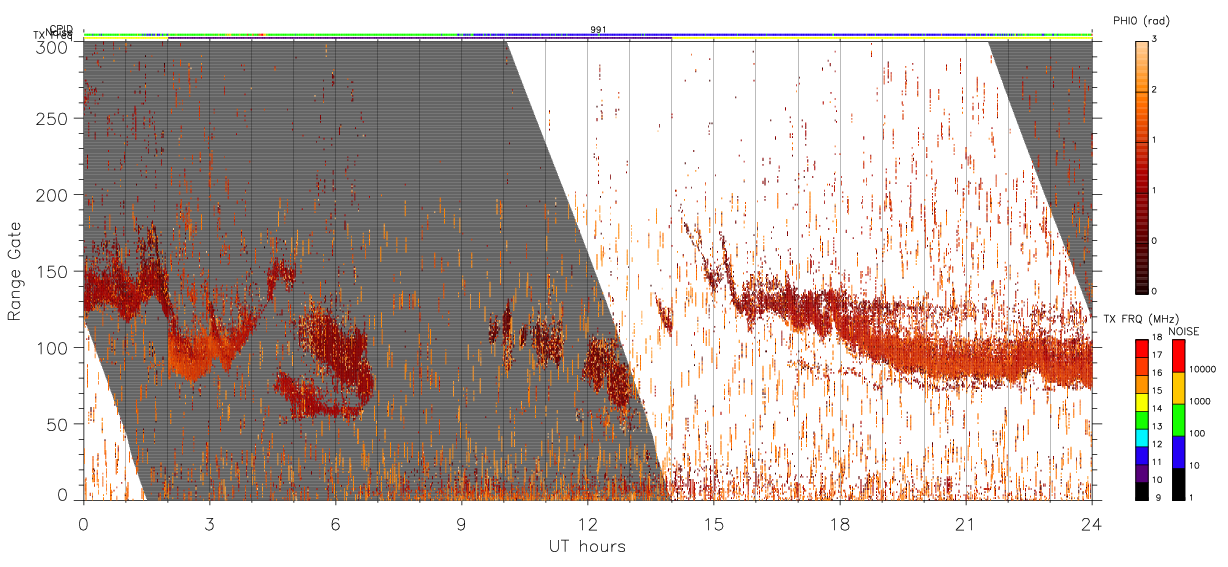
Task: Click the green NOISE swatch between 100 and 1000
Action: pos(1178,419)
